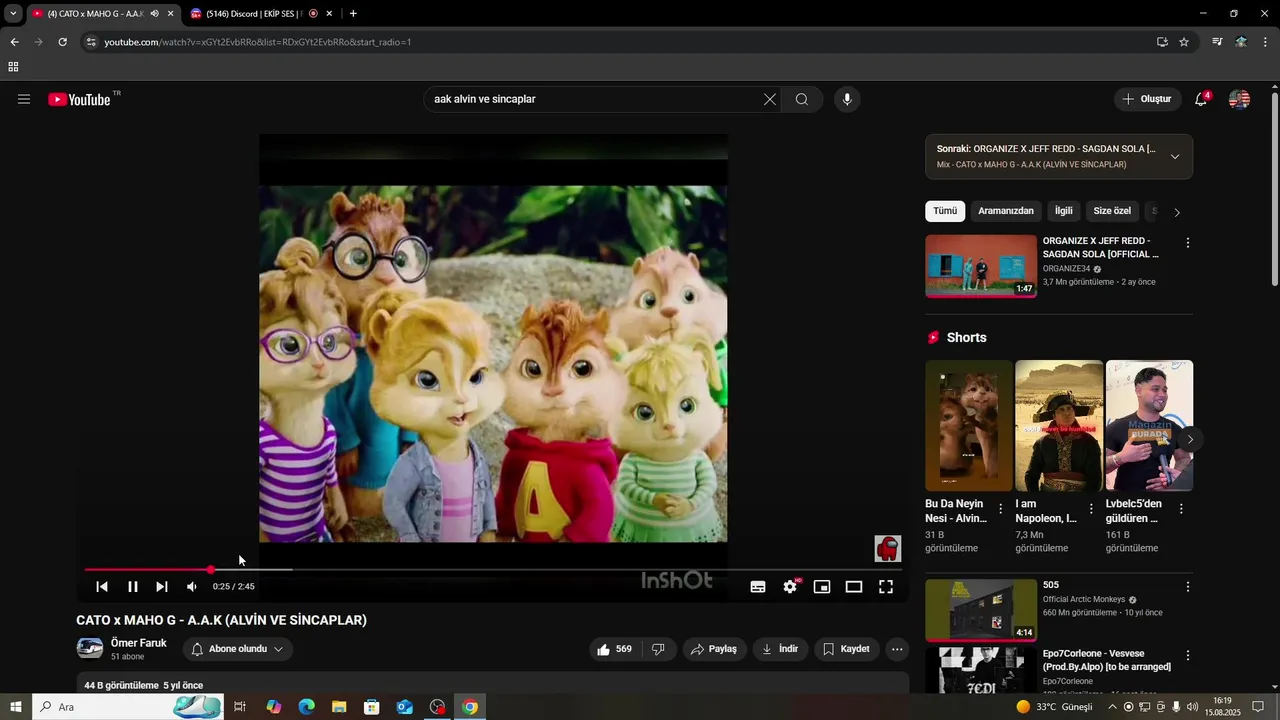Pause the playing video
The image size is (1280, 720).
[x=132, y=587]
